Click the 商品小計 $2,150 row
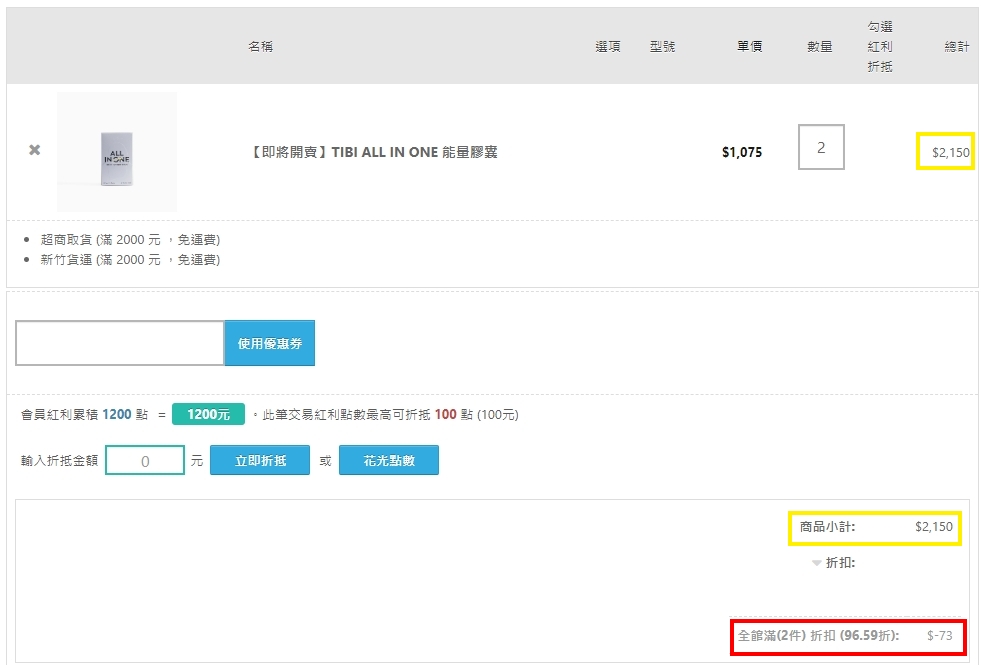 click(875, 527)
